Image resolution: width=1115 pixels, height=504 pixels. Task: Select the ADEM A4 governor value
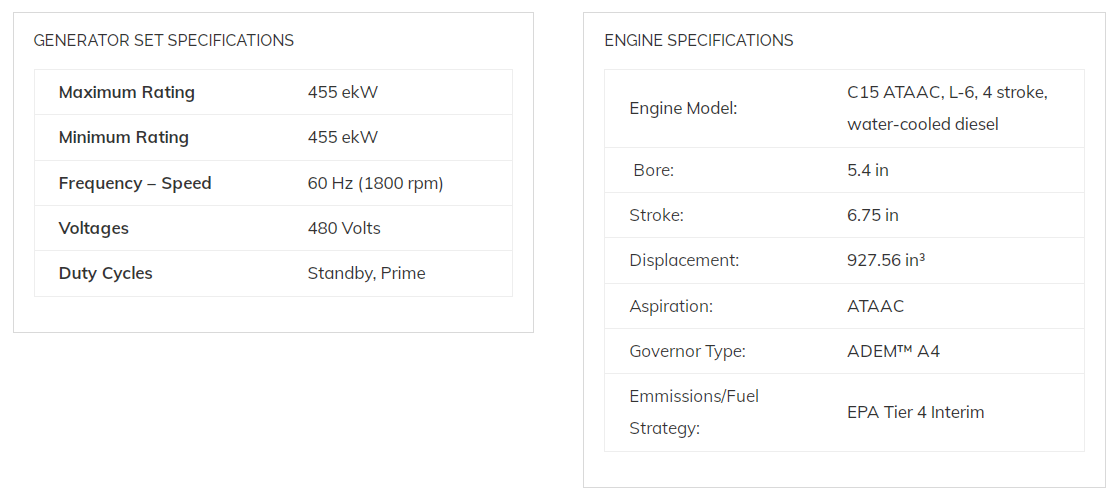tap(893, 351)
